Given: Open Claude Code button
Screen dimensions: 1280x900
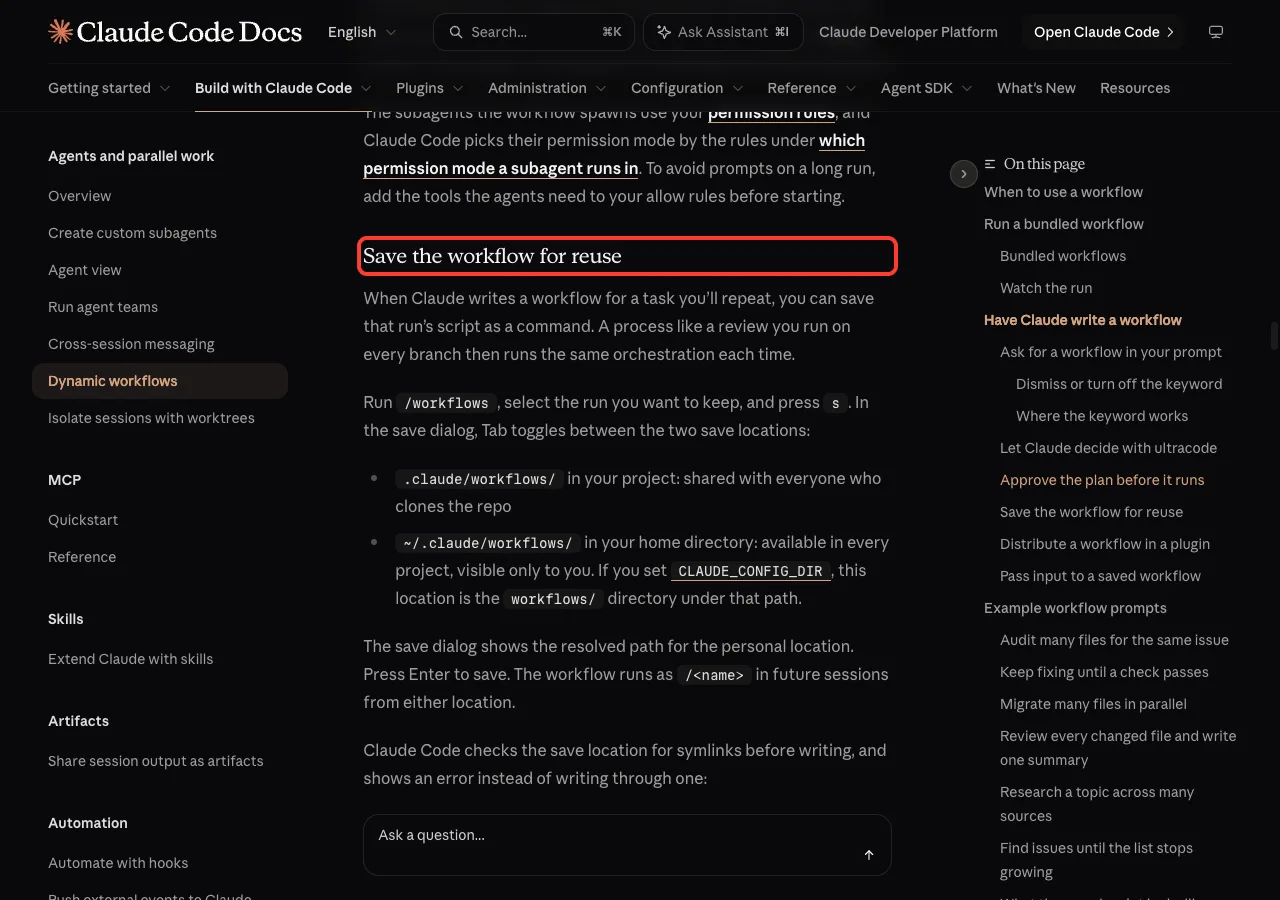Looking at the screenshot, I should pyautogui.click(x=1103, y=32).
